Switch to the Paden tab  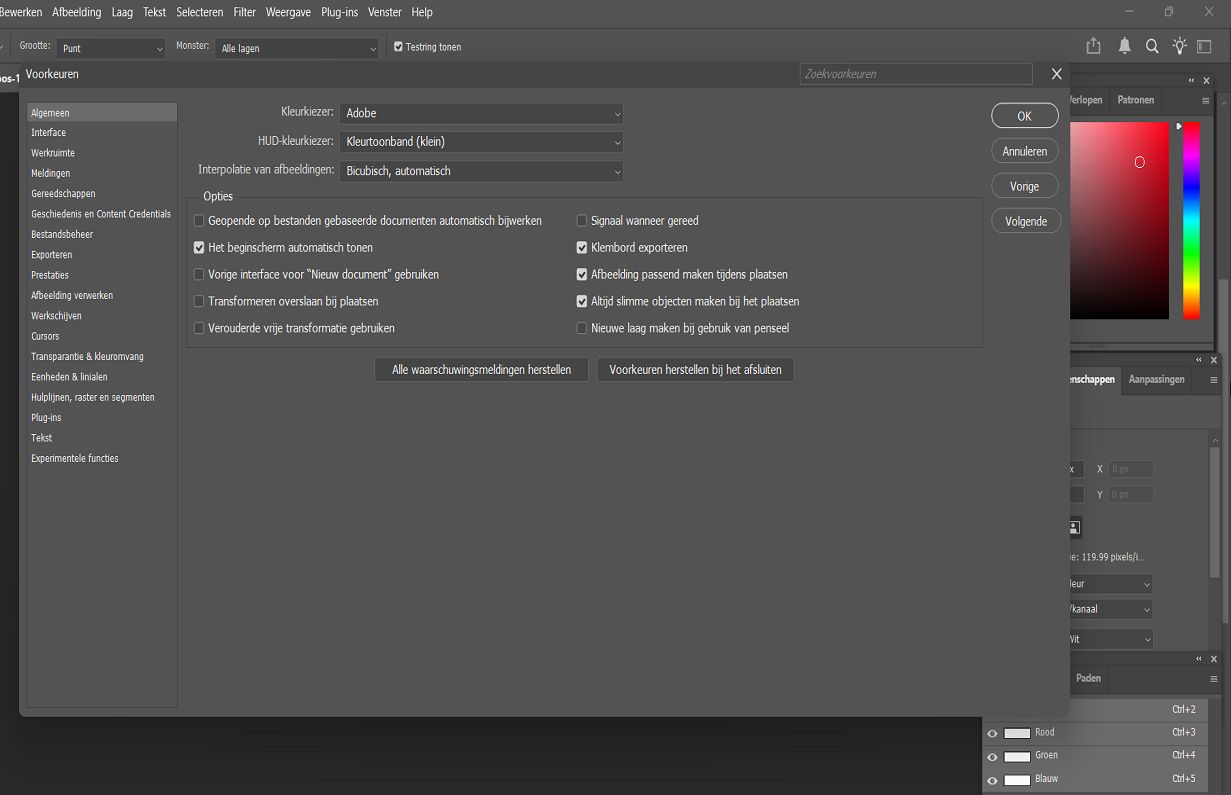[x=1088, y=679]
